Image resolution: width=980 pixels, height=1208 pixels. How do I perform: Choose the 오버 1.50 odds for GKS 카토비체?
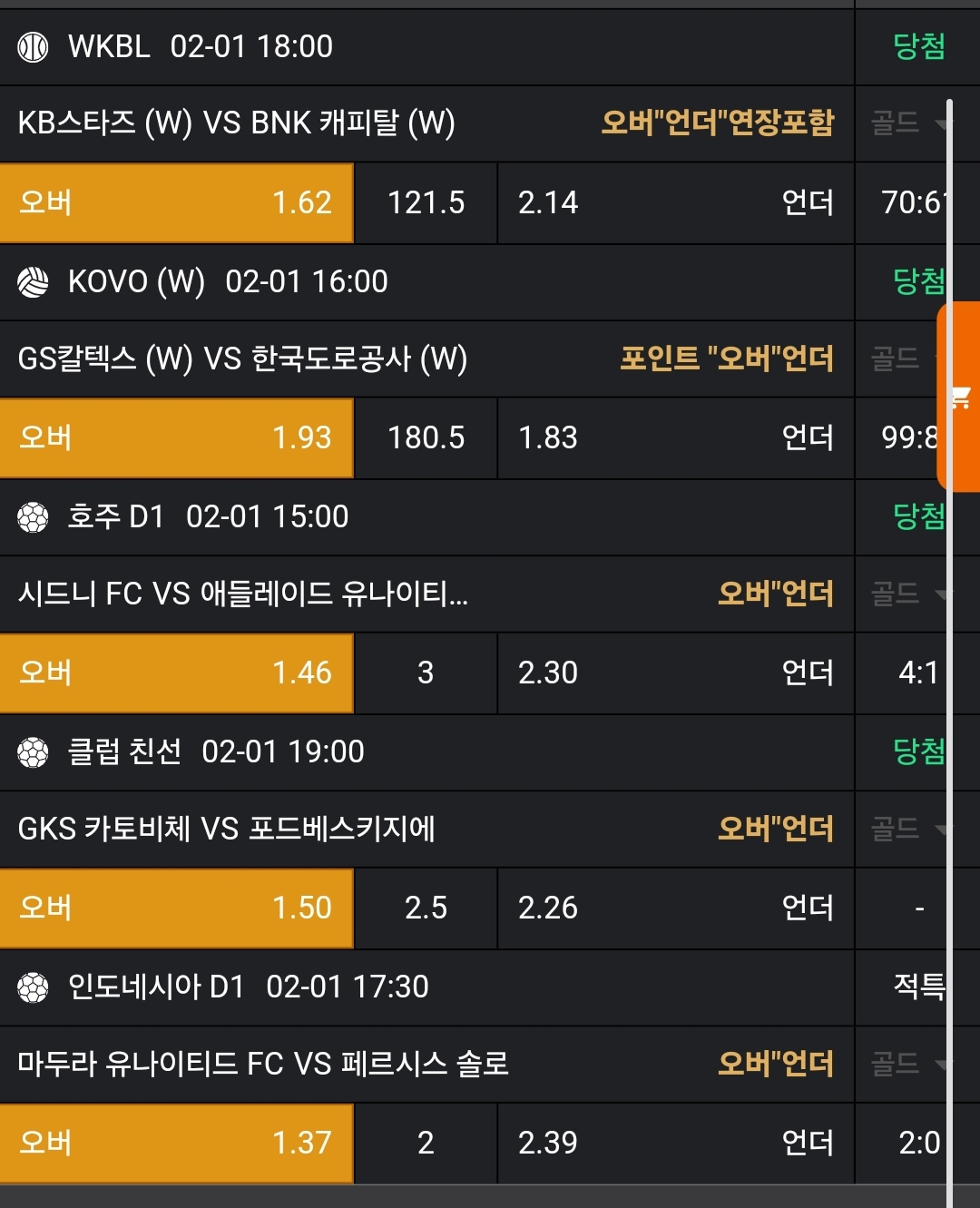[x=176, y=908]
